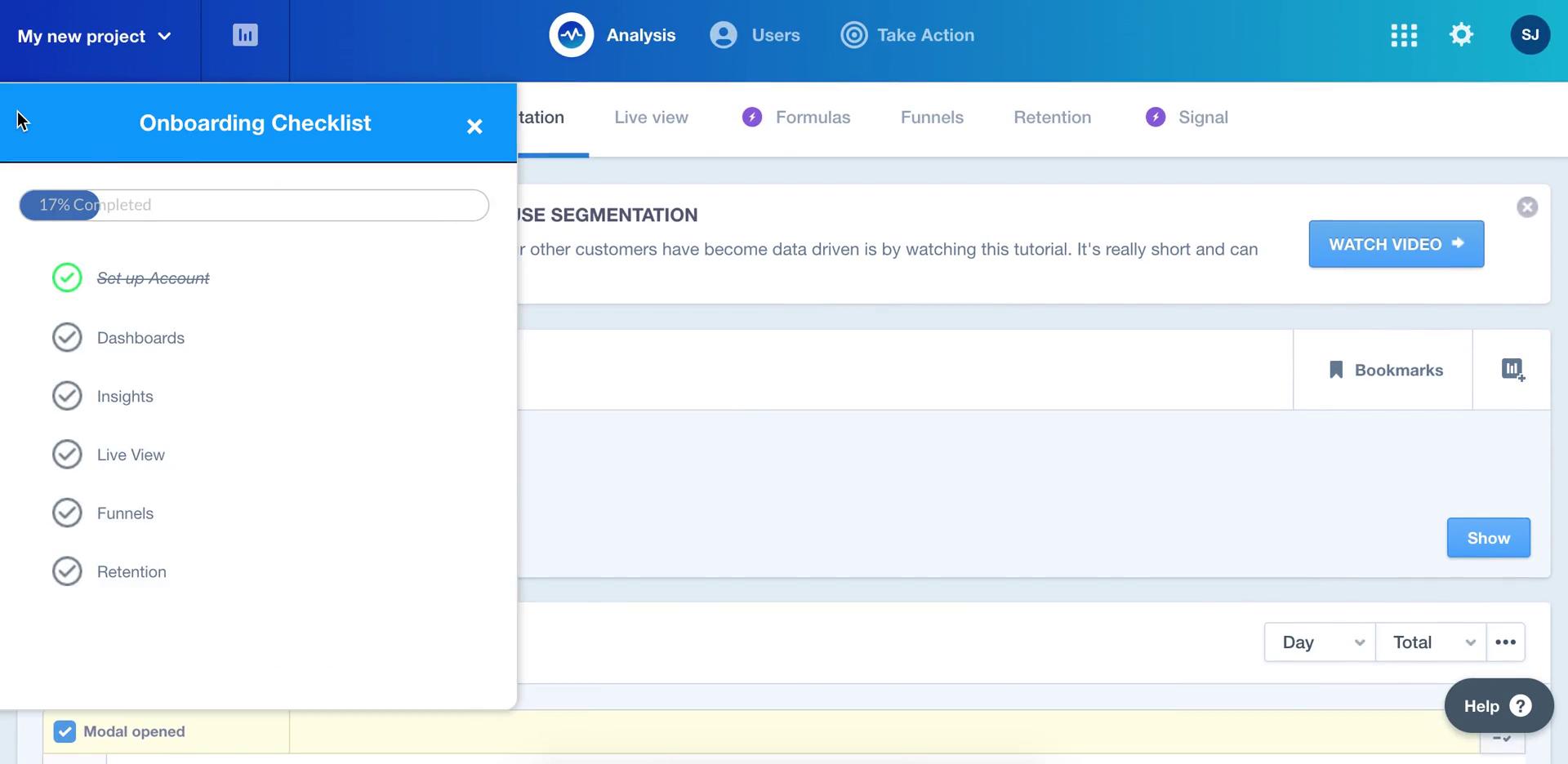Click the lightning badge beside Signal
The height and width of the screenshot is (764, 1568).
point(1155,118)
